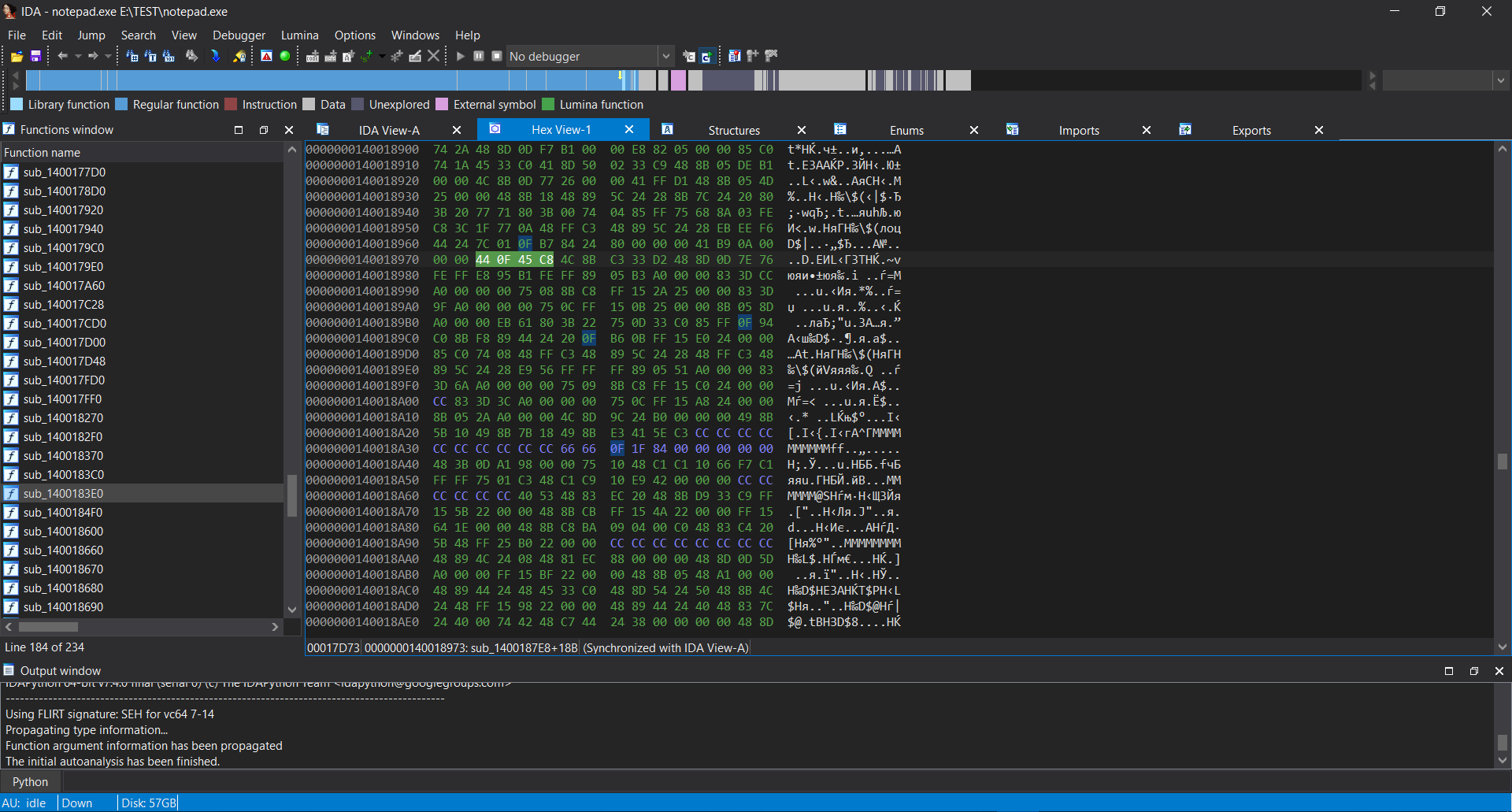The image size is (1512, 812).
Task: Open the forward history dropdown arrow
Action: click(108, 57)
